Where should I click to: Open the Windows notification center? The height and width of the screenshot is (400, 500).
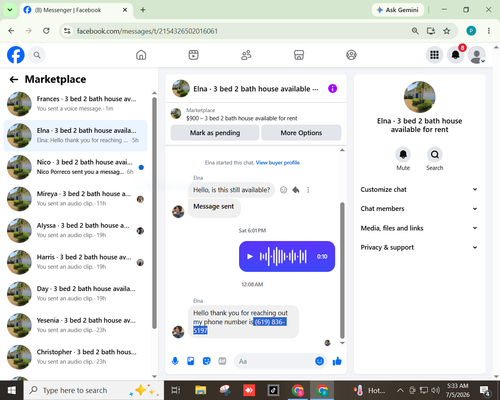coord(485,390)
